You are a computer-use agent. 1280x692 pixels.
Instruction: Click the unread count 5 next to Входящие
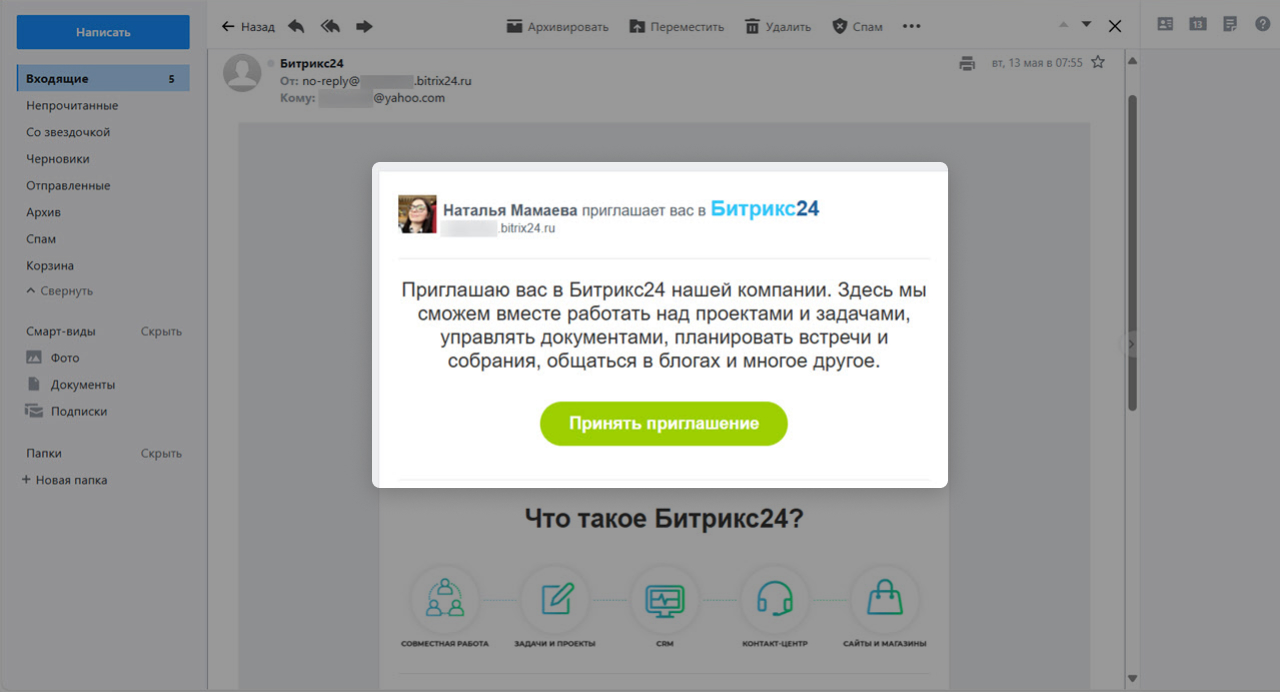(x=171, y=78)
